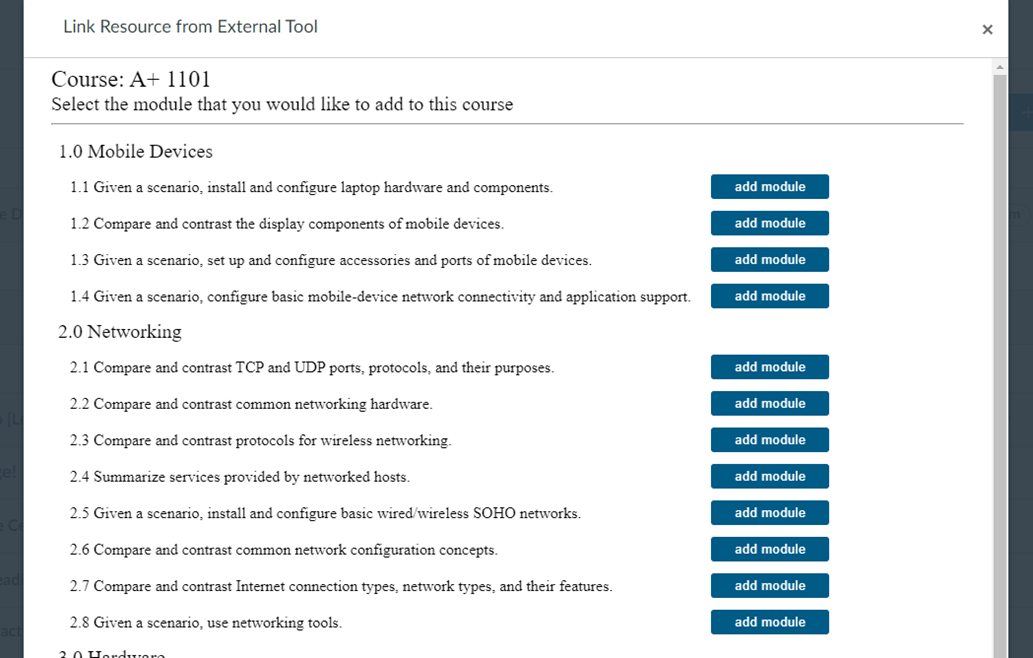The image size is (1033, 658).
Task: Add module 2.1 TCP and UDP ports
Action: pyautogui.click(x=769, y=367)
